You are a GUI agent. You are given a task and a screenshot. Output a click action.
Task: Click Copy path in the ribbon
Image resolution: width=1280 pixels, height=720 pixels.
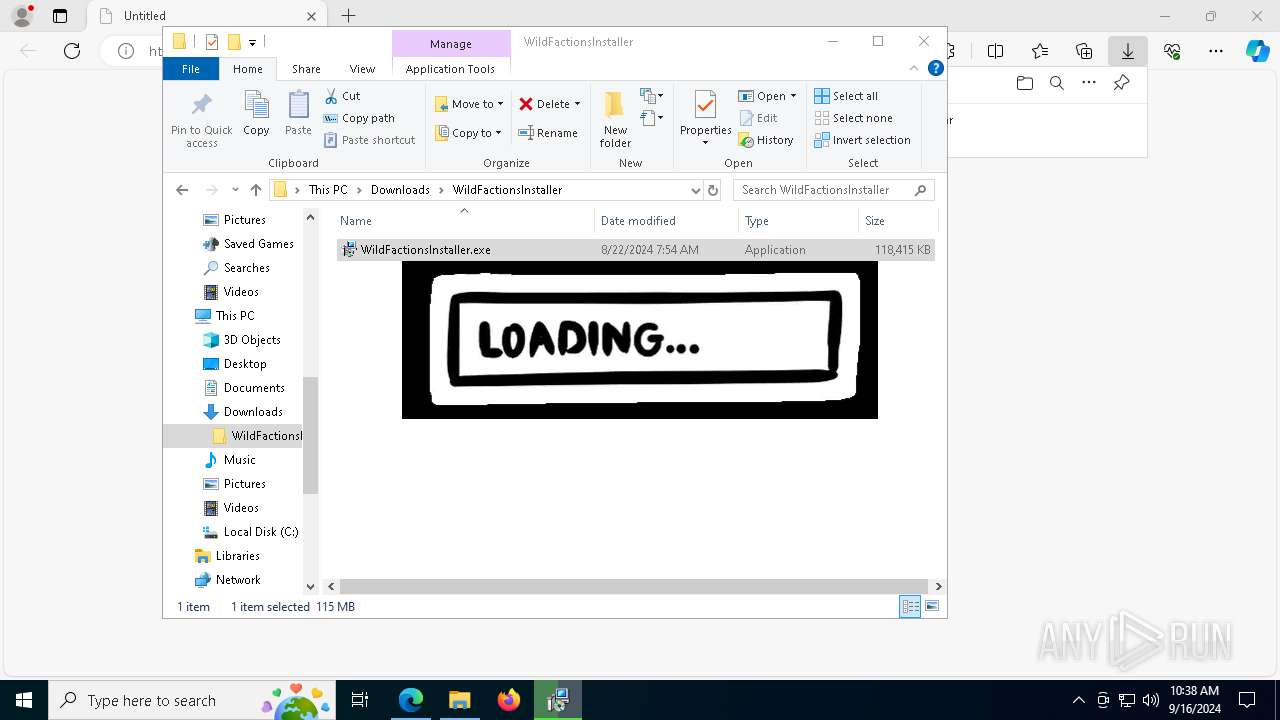pos(359,118)
